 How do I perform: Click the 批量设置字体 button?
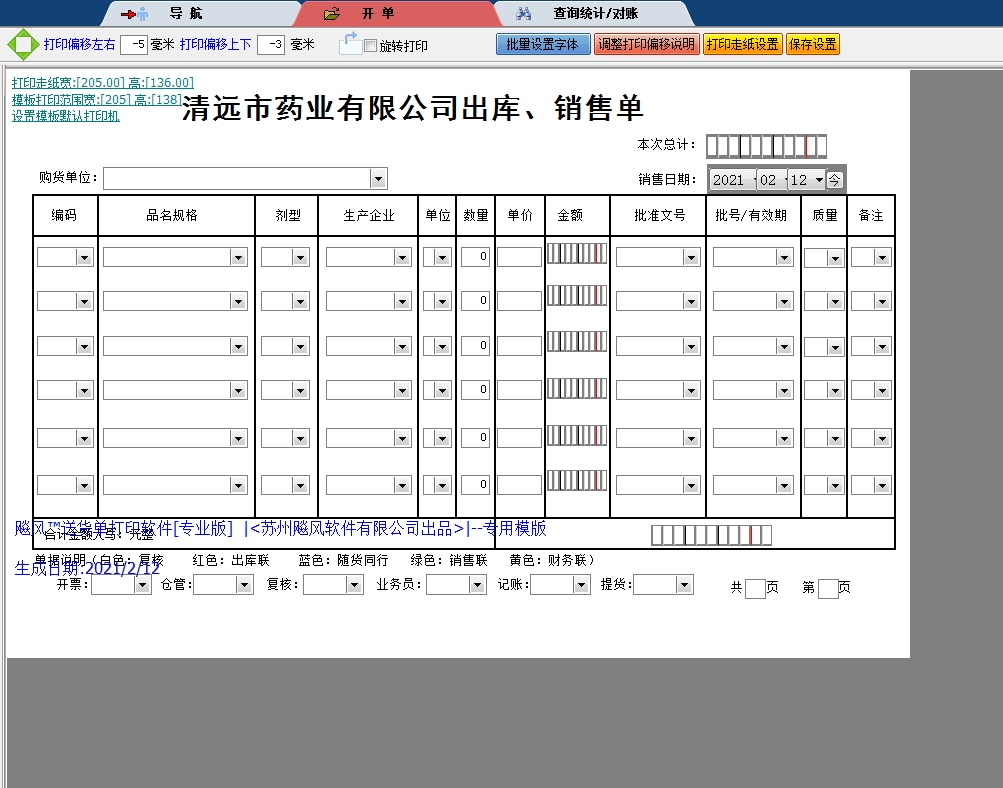click(542, 44)
